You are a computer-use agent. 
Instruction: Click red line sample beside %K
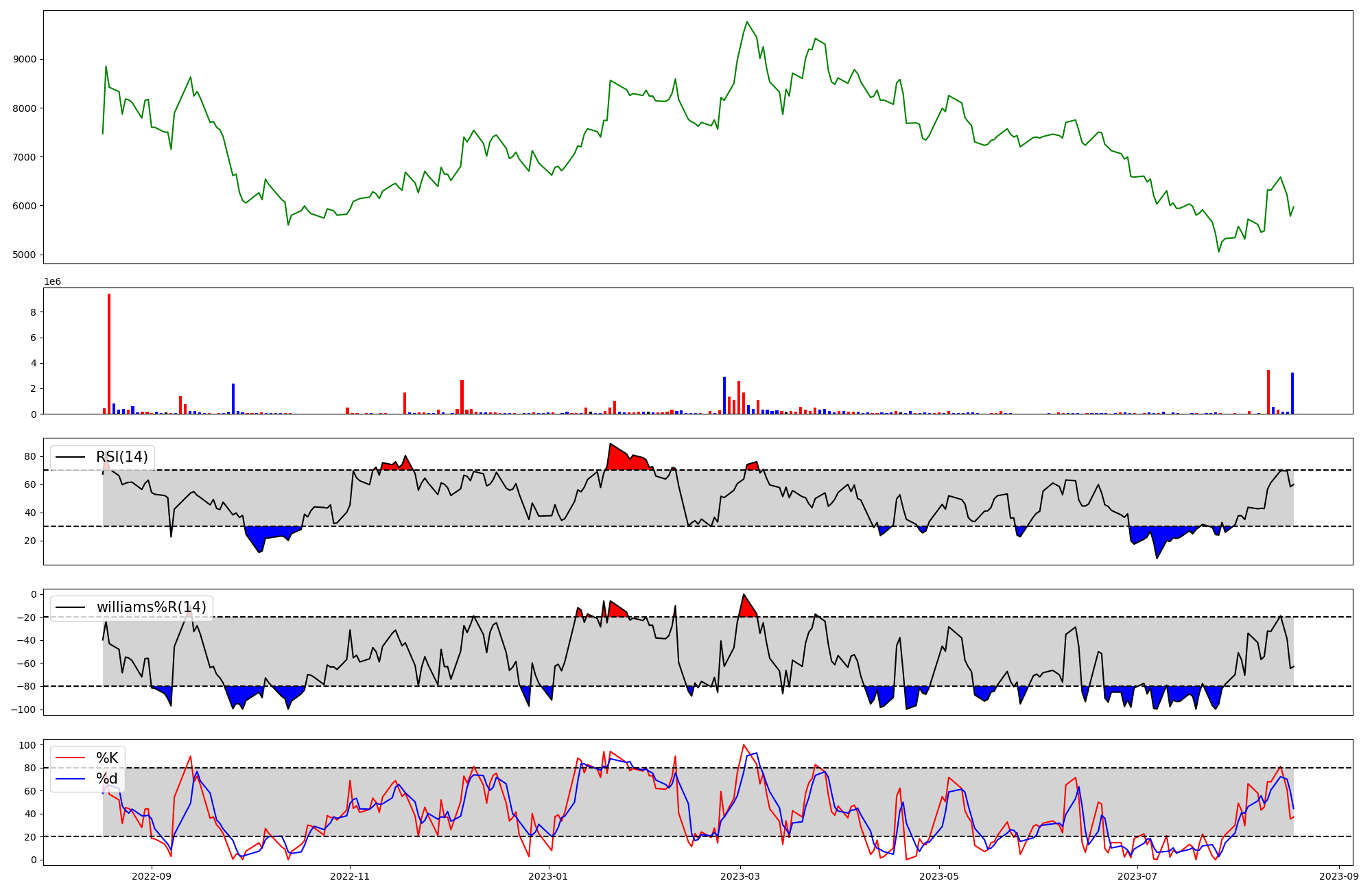coord(70,758)
